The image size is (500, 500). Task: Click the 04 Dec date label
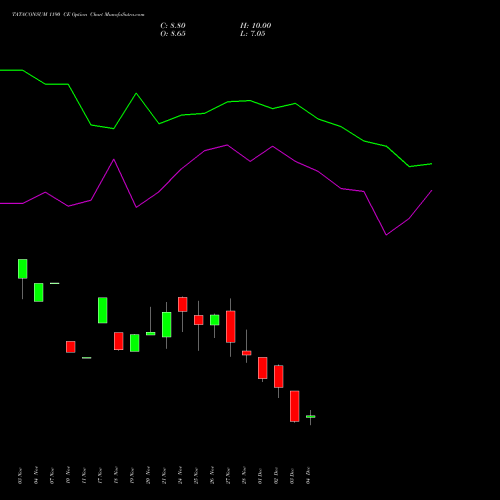[308, 476]
